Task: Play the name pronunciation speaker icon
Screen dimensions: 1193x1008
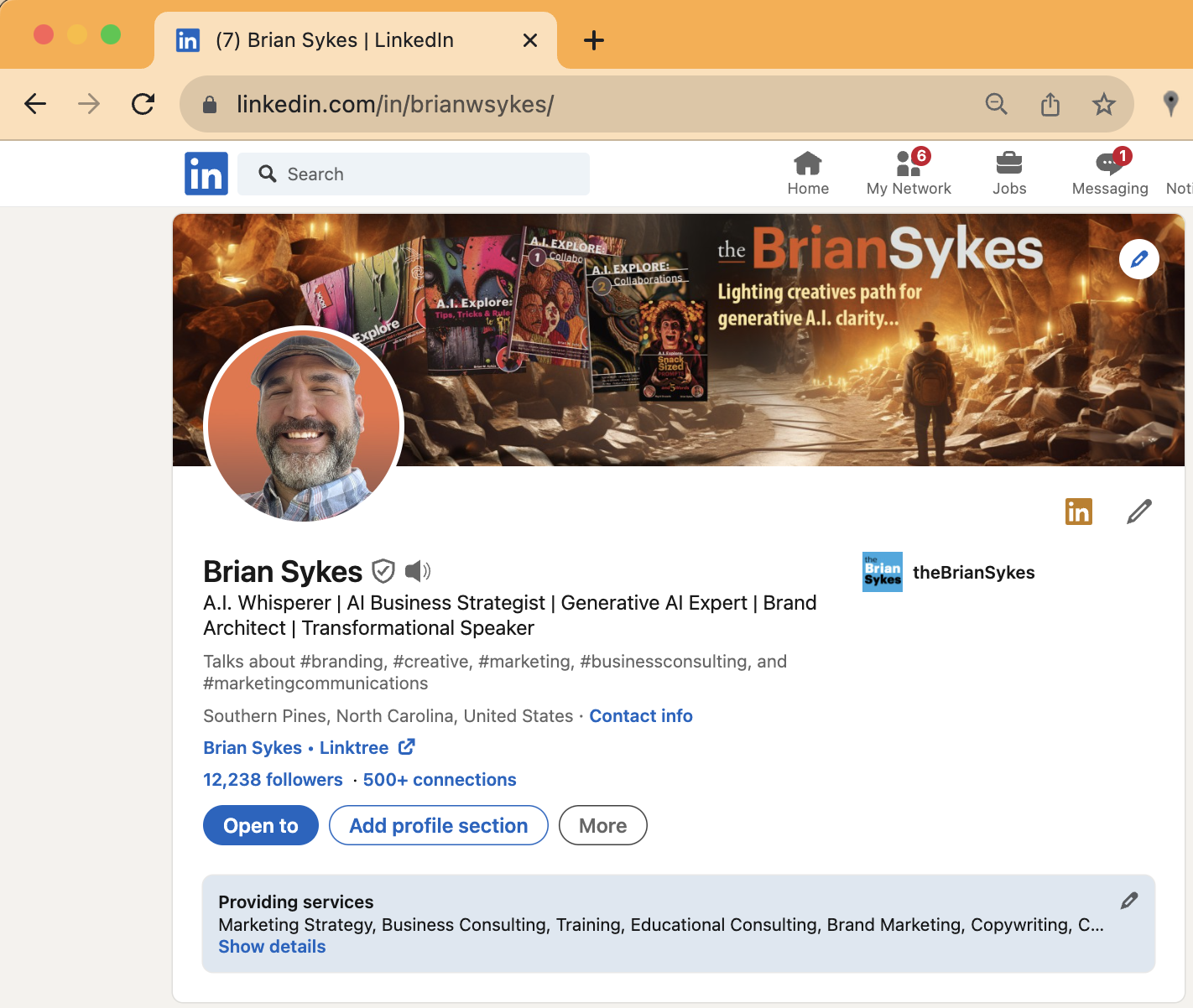Action: click(418, 571)
